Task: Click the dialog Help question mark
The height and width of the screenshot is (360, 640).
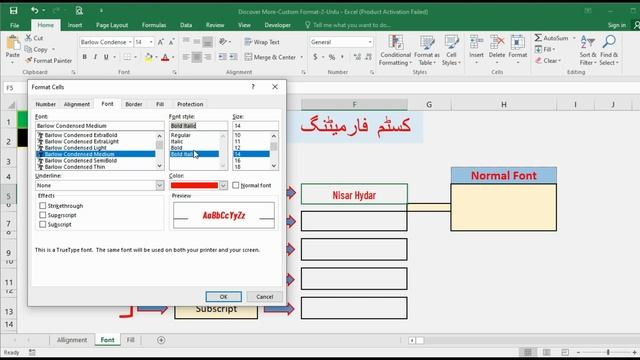Action: (253, 87)
